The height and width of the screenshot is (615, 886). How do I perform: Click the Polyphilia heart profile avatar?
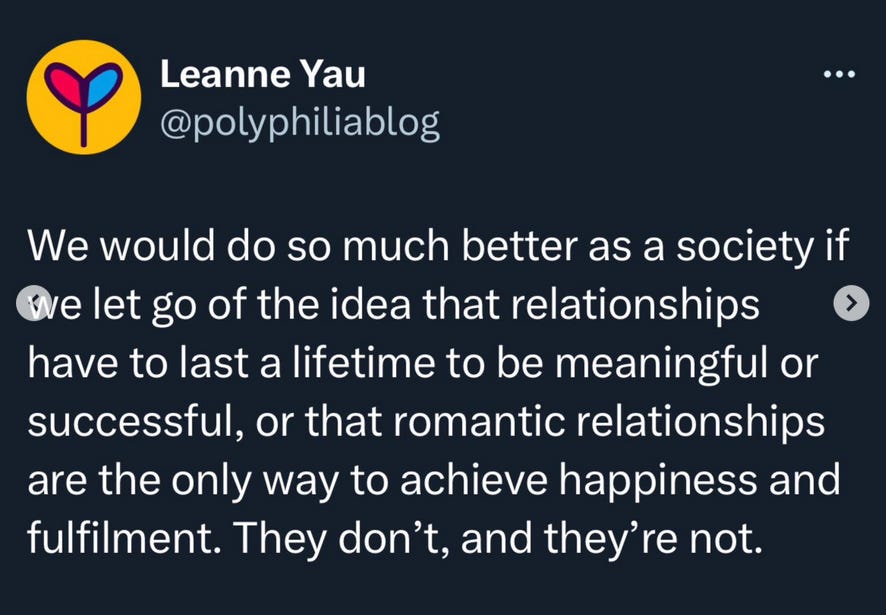click(84, 97)
